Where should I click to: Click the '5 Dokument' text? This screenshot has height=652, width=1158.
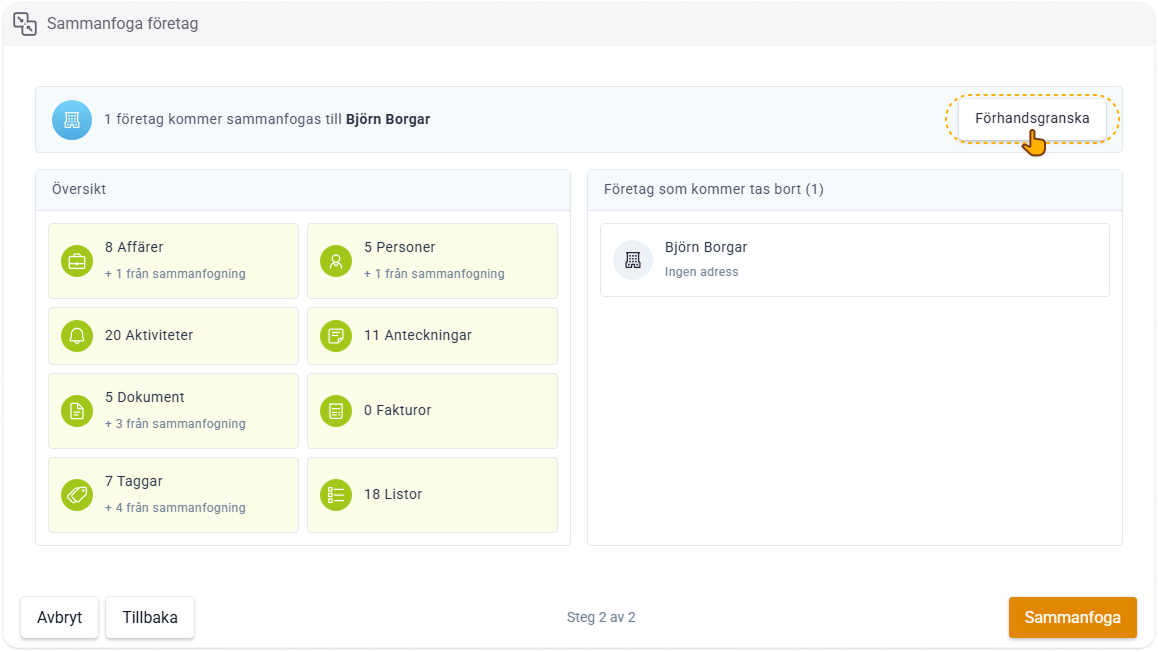point(145,397)
